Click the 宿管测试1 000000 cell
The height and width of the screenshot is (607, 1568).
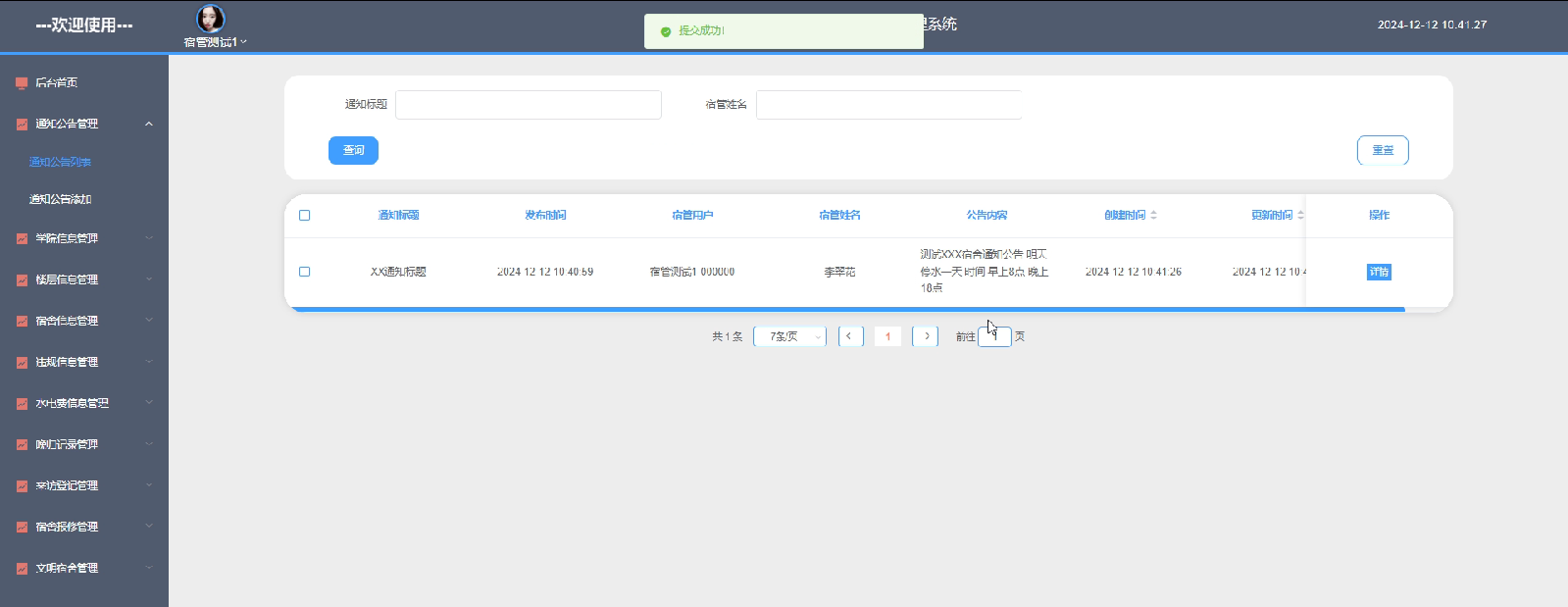pyautogui.click(x=692, y=272)
